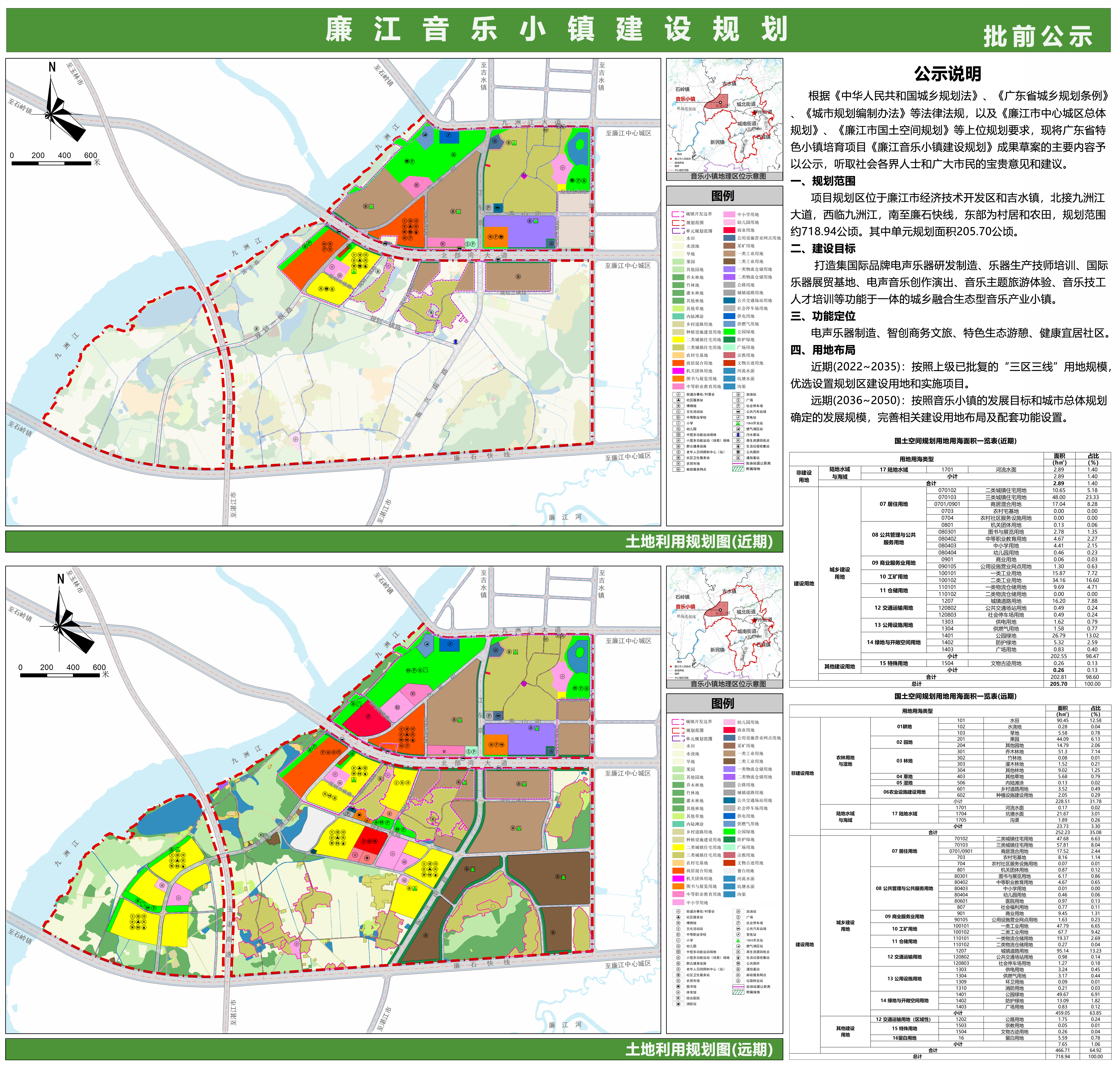The height and width of the screenshot is (1068, 1120).
Task: Click gas station (加油站) icon in upper legend
Action: pos(738,394)
